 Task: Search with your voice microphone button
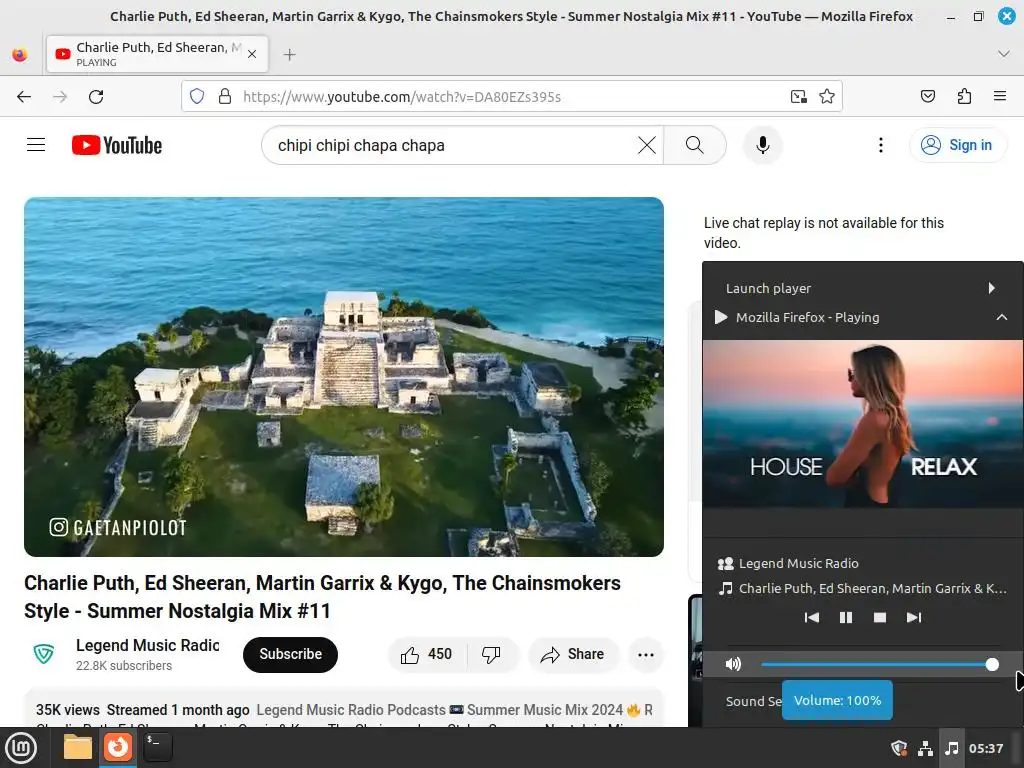click(762, 145)
